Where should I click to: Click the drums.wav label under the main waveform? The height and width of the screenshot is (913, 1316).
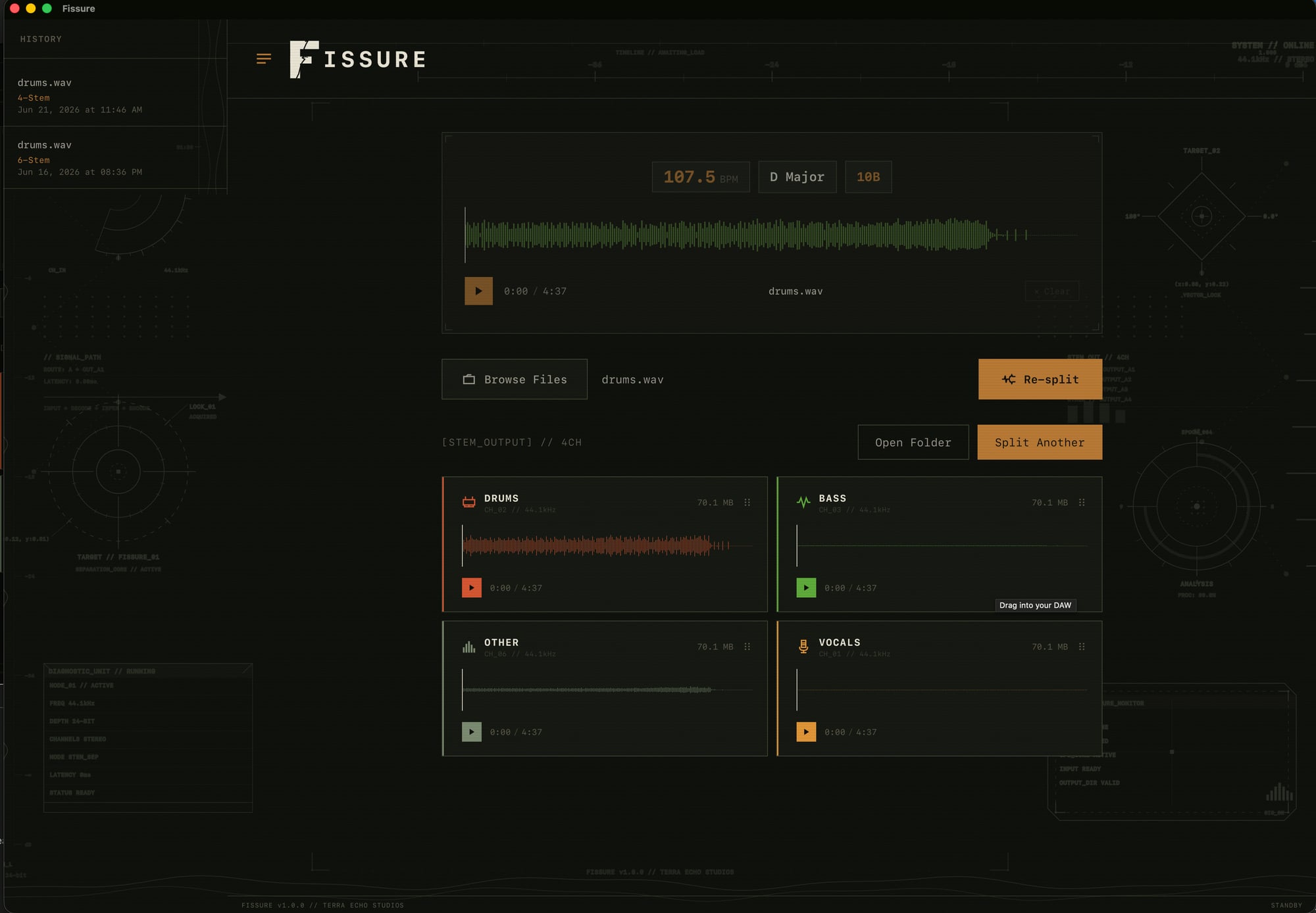click(796, 291)
